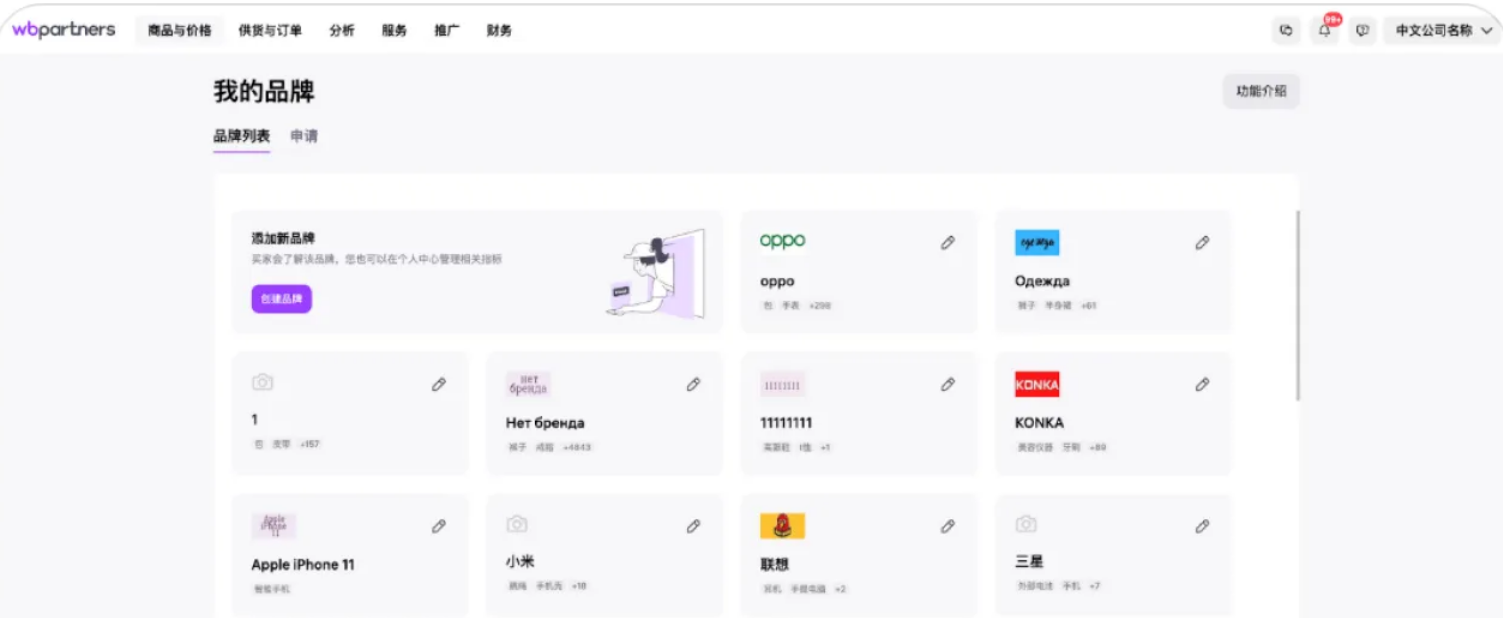Open the help question-mark icon
Screen dimensions: 1503x618
click(1362, 31)
